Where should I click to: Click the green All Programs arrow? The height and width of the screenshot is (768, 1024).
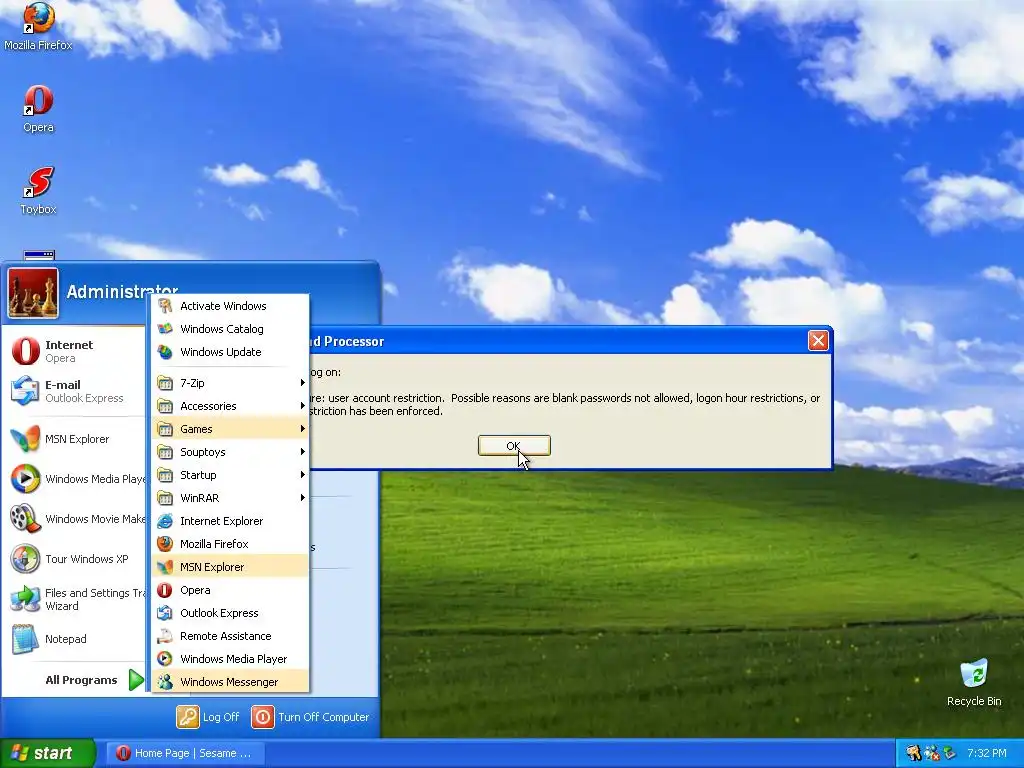coord(136,680)
